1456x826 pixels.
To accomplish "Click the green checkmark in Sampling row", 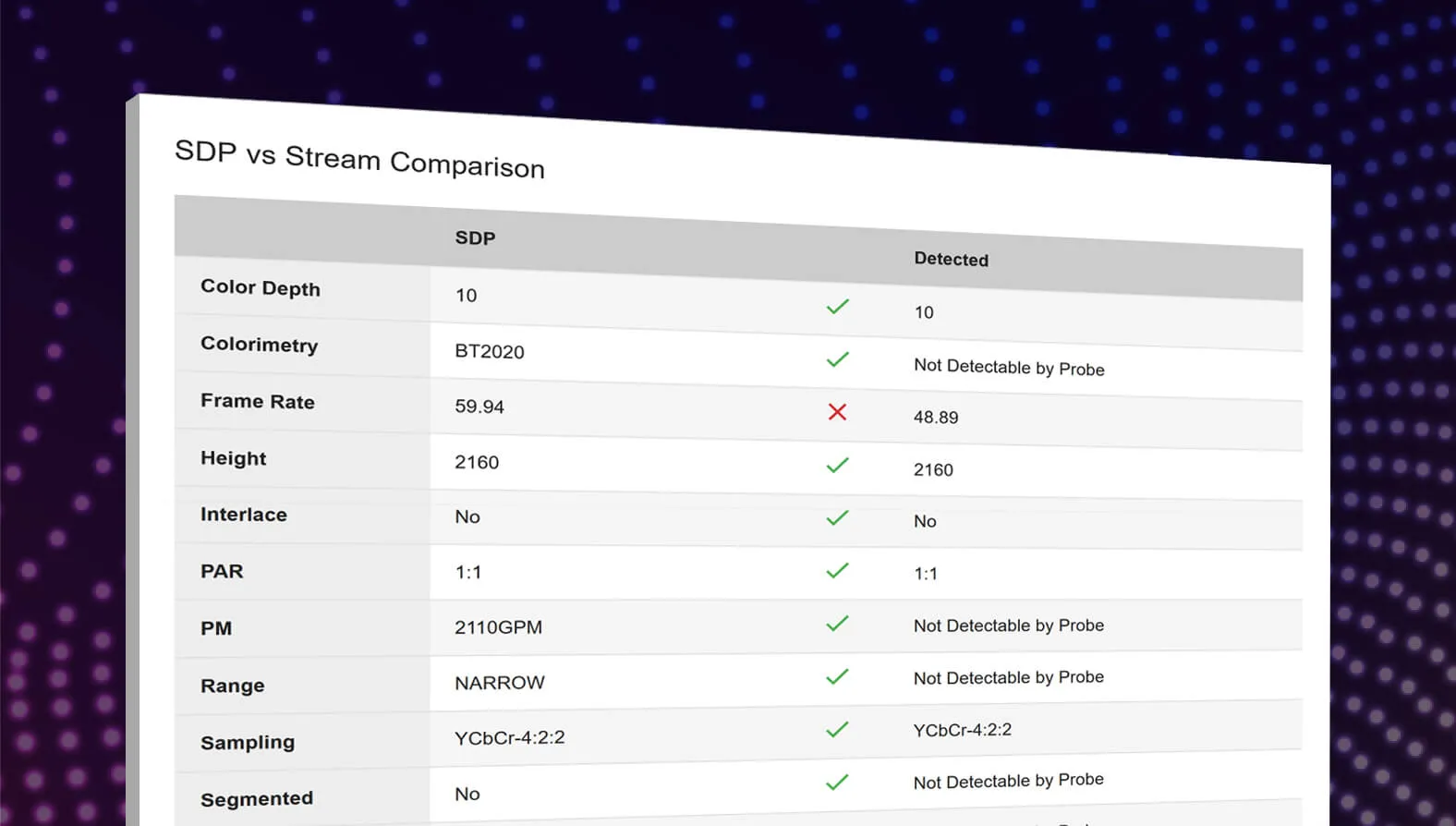I will click(837, 730).
